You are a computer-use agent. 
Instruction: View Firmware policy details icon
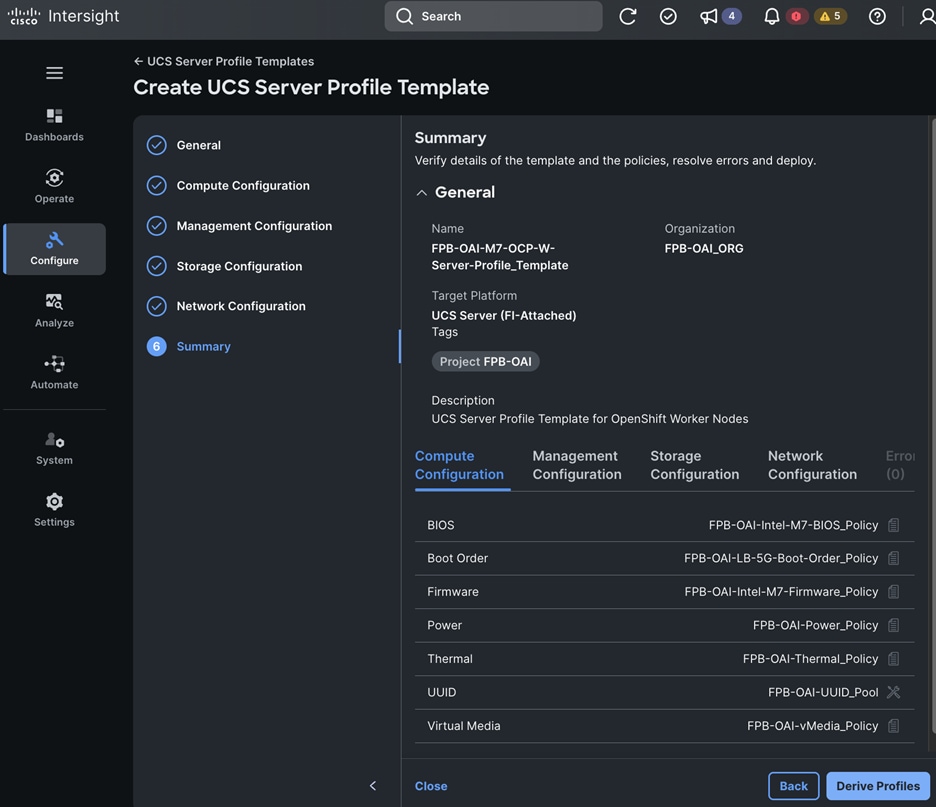[x=893, y=592]
